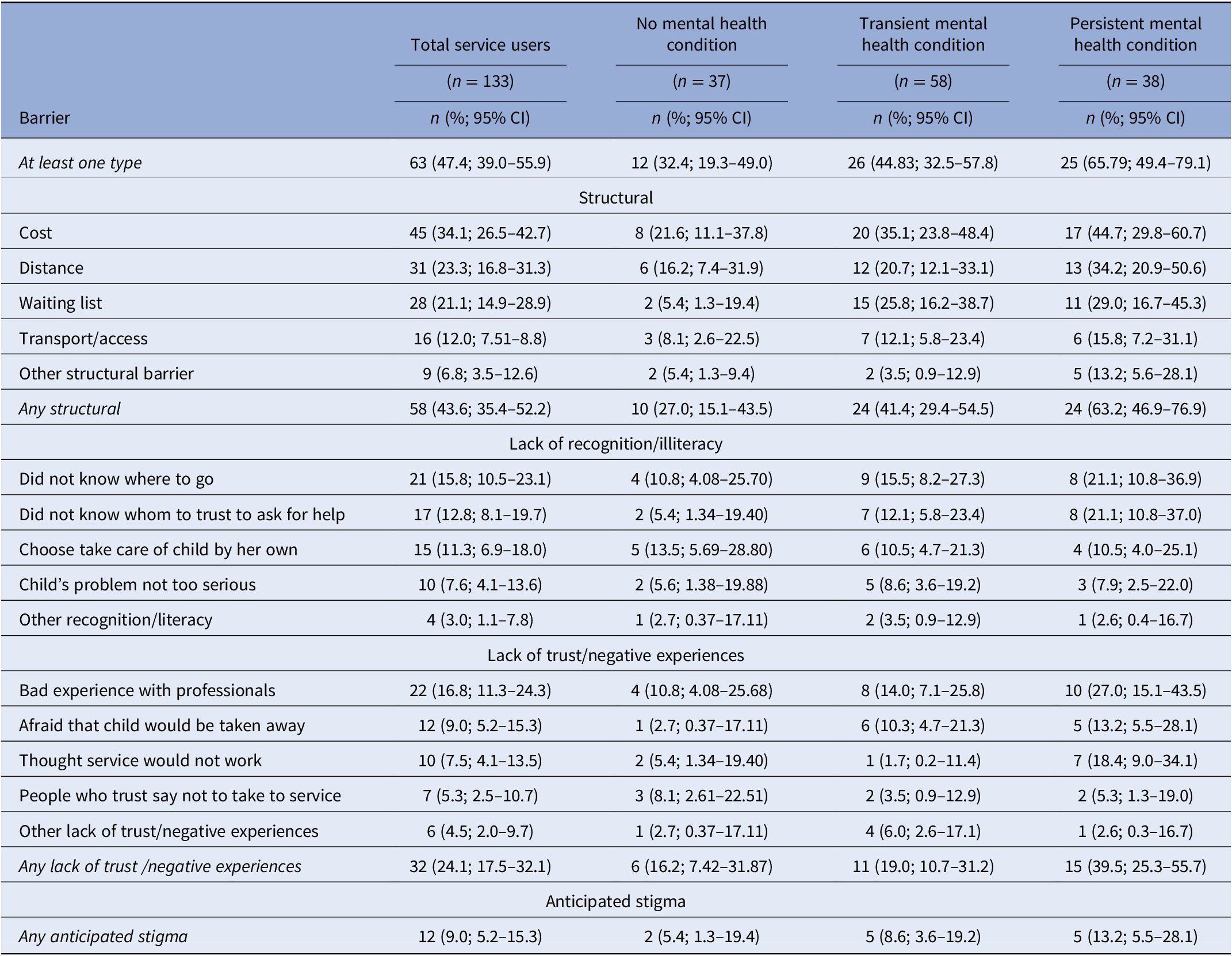Select the "Bad experience with professionals" row label
The width and height of the screenshot is (1232, 956).
[x=147, y=690]
